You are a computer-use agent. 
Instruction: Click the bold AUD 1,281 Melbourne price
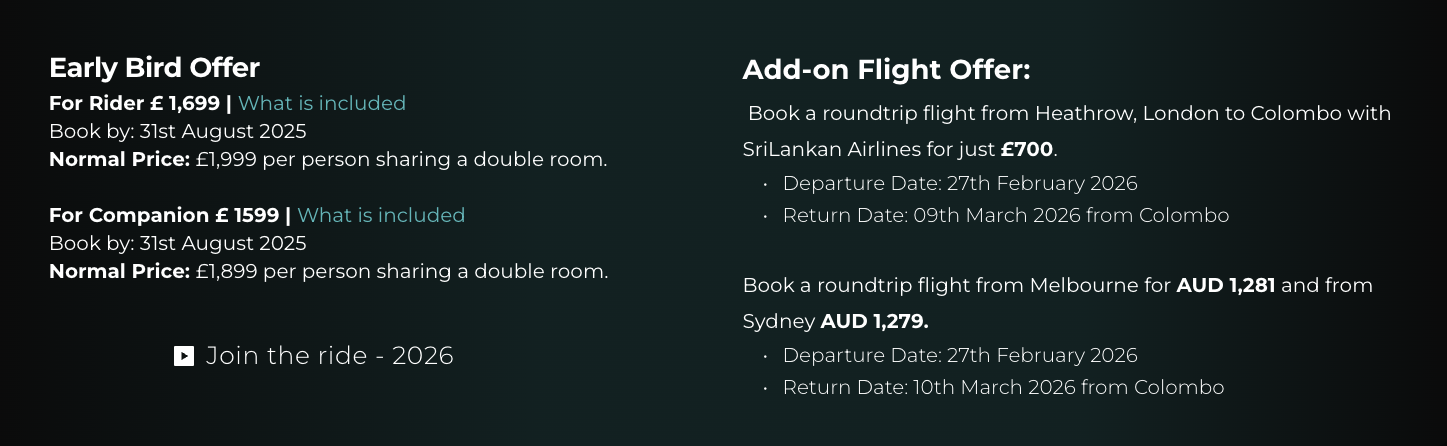click(x=1225, y=285)
